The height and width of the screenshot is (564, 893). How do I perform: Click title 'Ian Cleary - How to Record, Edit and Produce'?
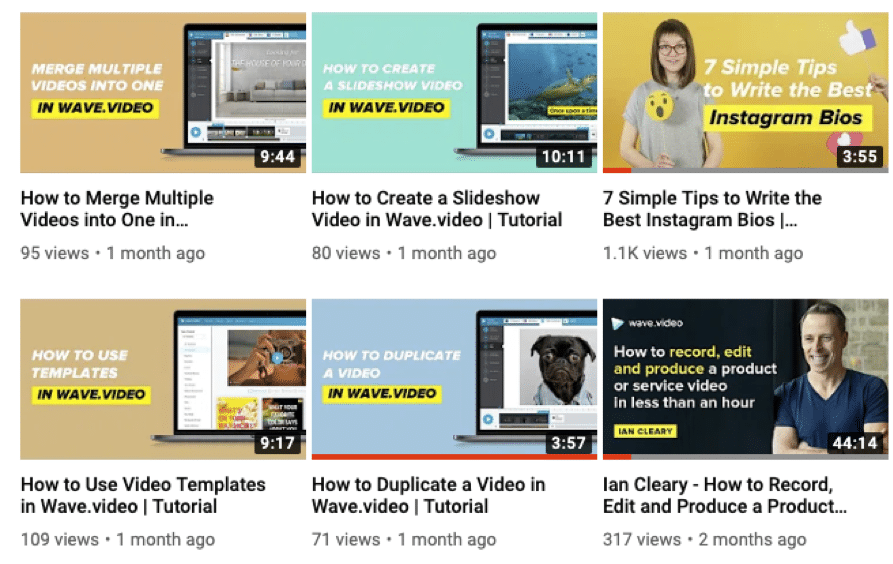[724, 495]
